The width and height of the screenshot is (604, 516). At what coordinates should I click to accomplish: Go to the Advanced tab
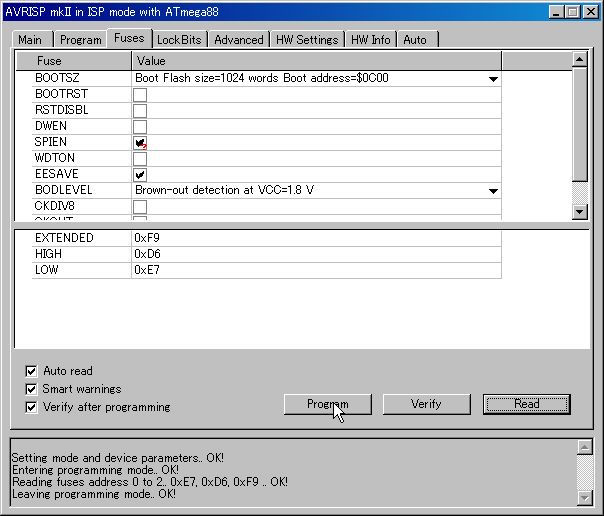click(x=239, y=40)
